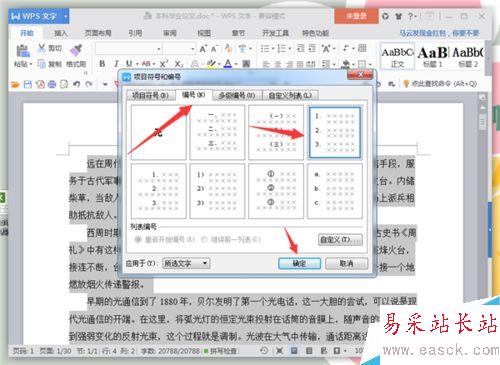This screenshot has height=365, width=500.
Task: Toggle spell check in status bar
Action: click(x=220, y=351)
